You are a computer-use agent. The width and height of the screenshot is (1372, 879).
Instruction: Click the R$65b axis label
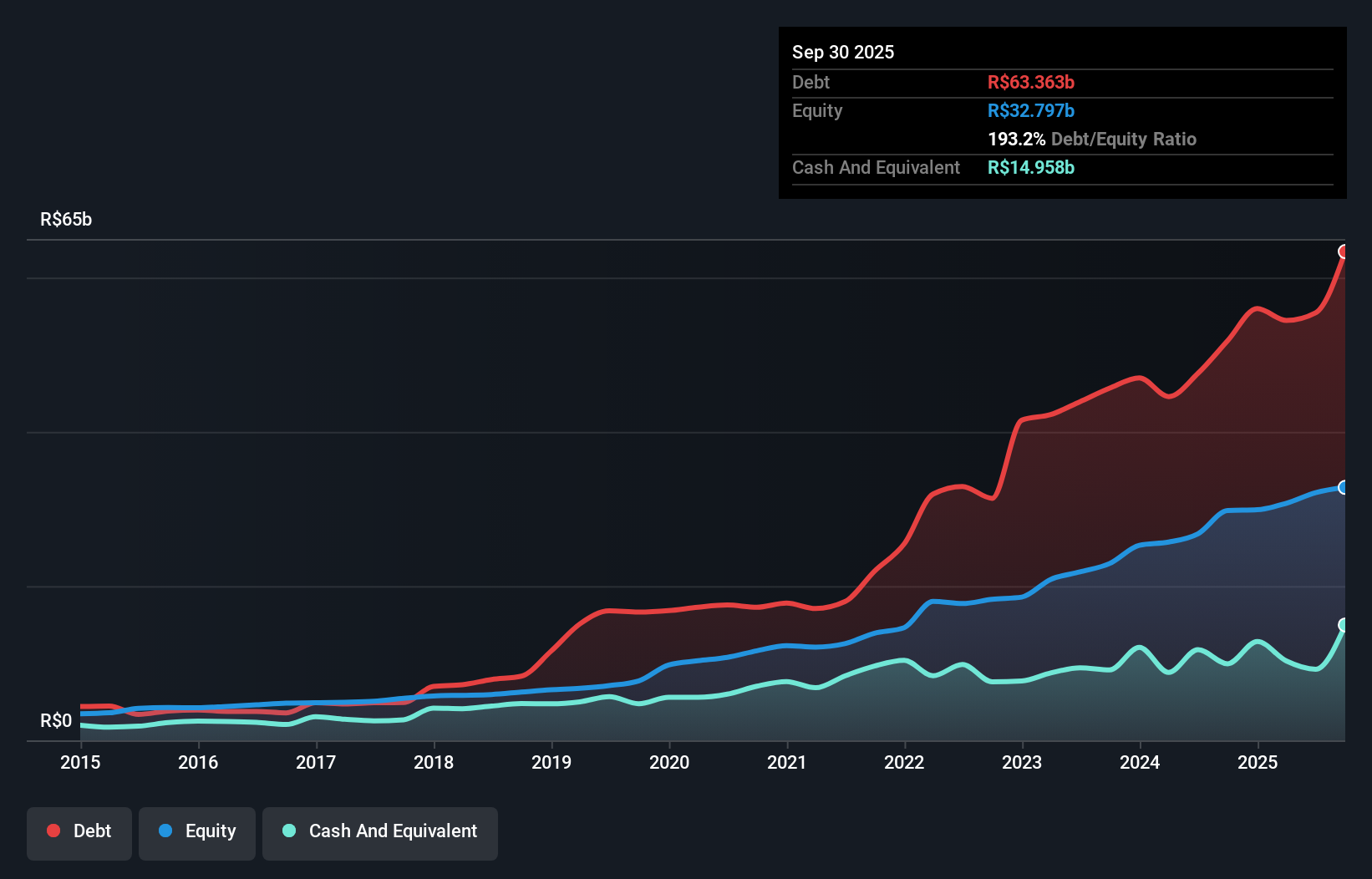[66, 219]
